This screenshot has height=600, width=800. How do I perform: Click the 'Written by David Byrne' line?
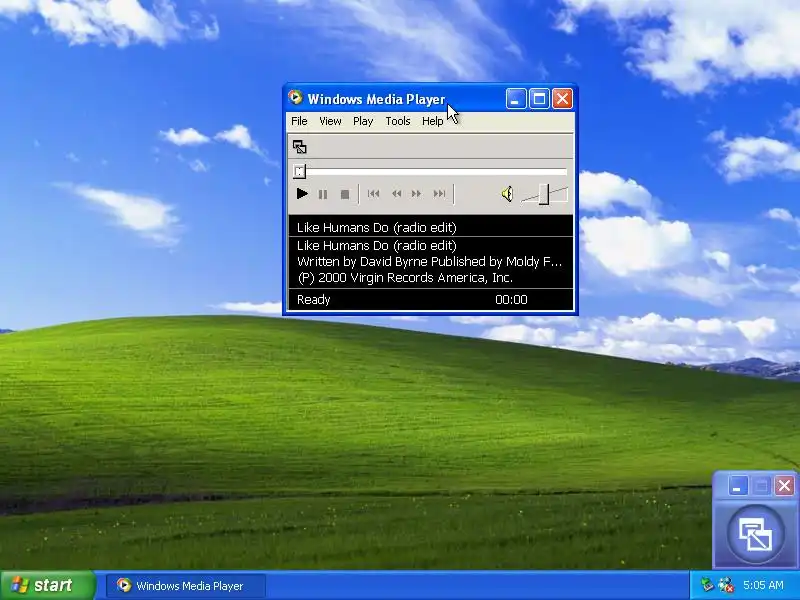click(430, 262)
